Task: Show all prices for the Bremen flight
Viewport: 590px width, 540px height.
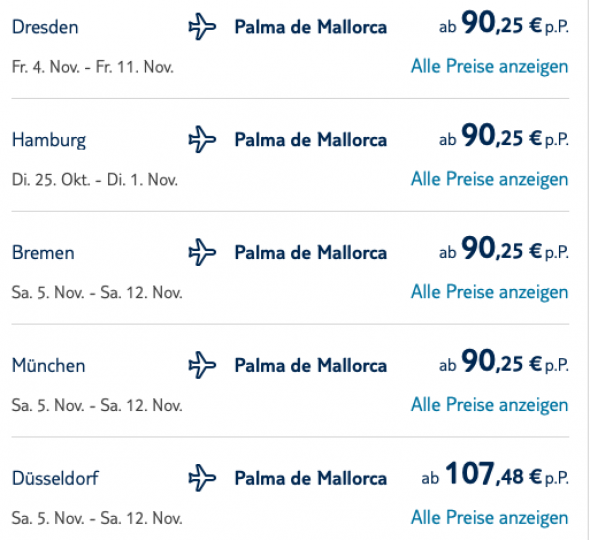Action: 490,292
